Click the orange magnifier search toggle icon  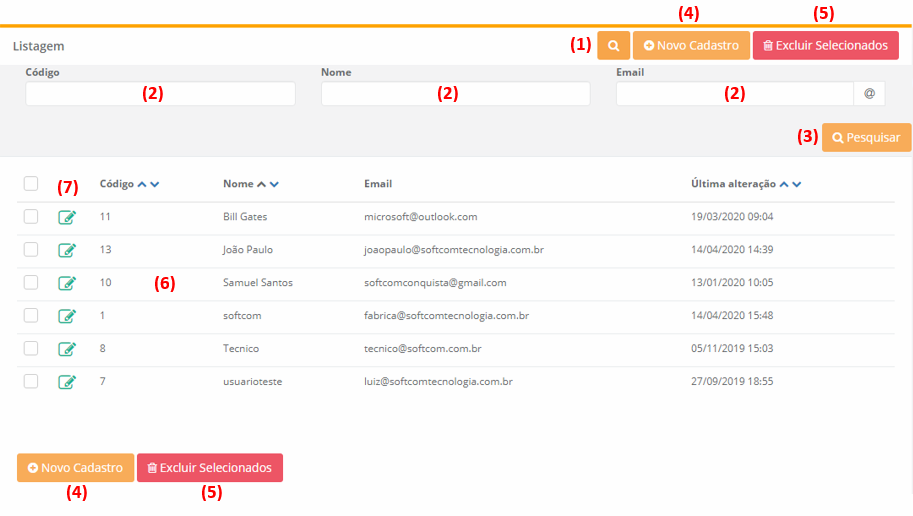pos(613,46)
